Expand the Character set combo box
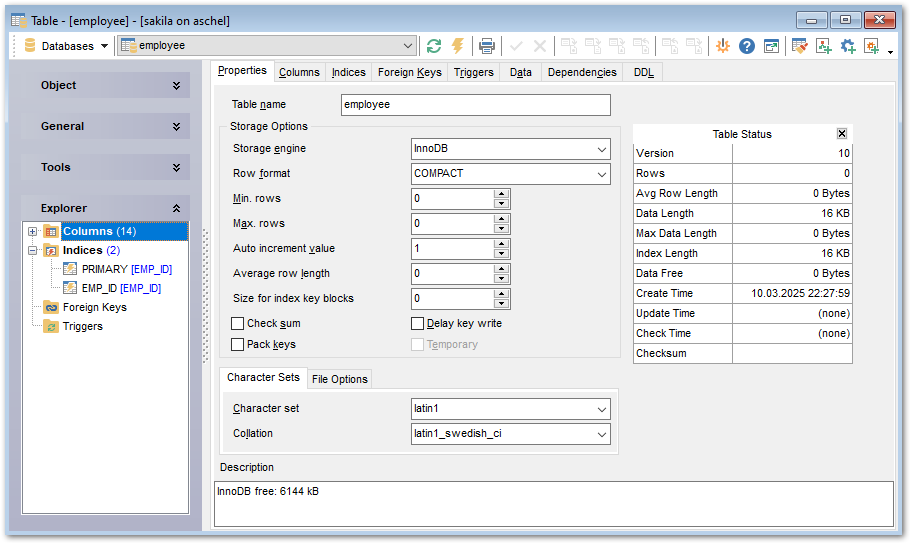The width and height of the screenshot is (911, 544). coord(601,409)
